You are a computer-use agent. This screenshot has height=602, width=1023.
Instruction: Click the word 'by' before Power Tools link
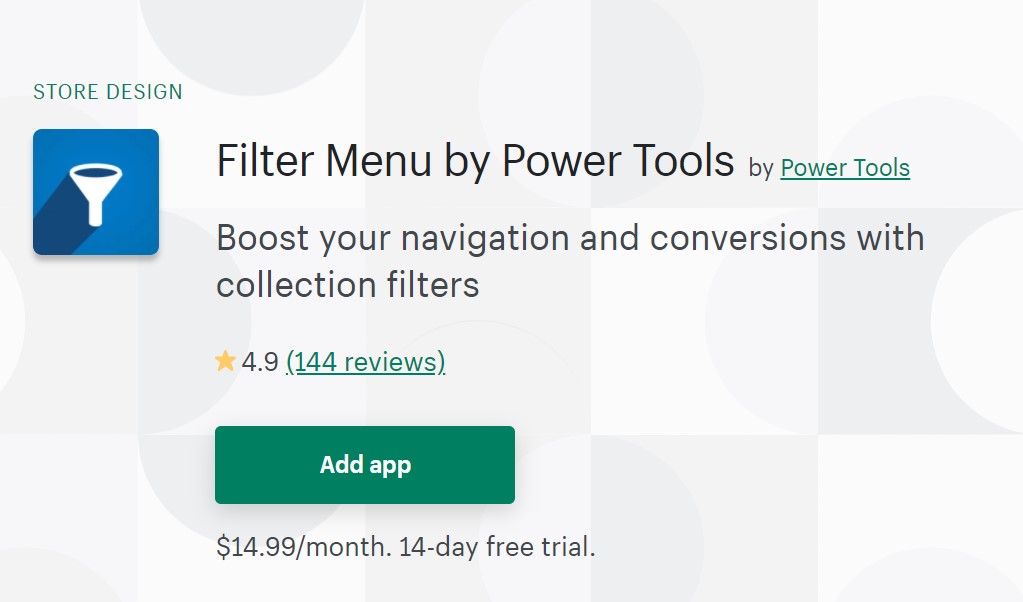[x=761, y=168]
